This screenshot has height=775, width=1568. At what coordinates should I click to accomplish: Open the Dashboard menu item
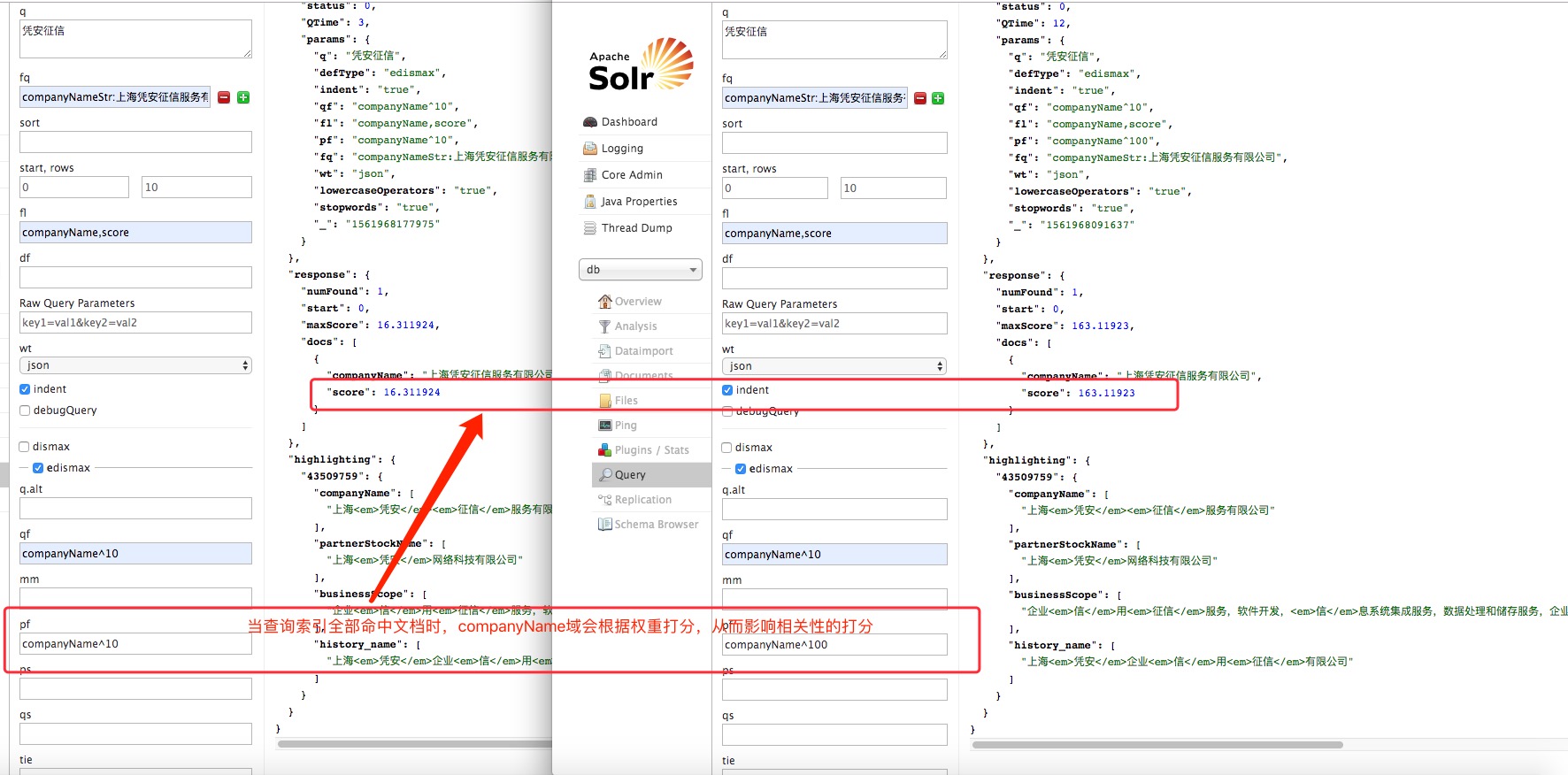tap(629, 122)
